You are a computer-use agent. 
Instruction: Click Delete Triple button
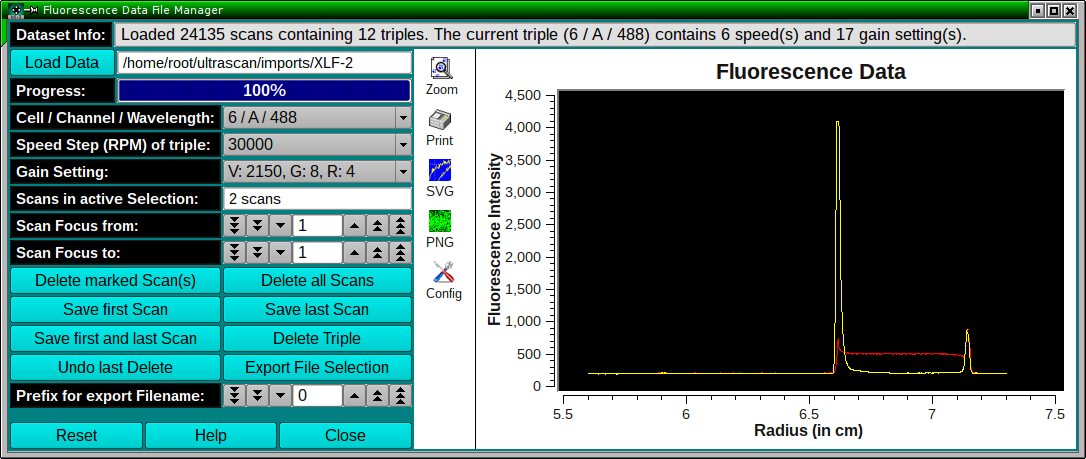click(x=317, y=339)
